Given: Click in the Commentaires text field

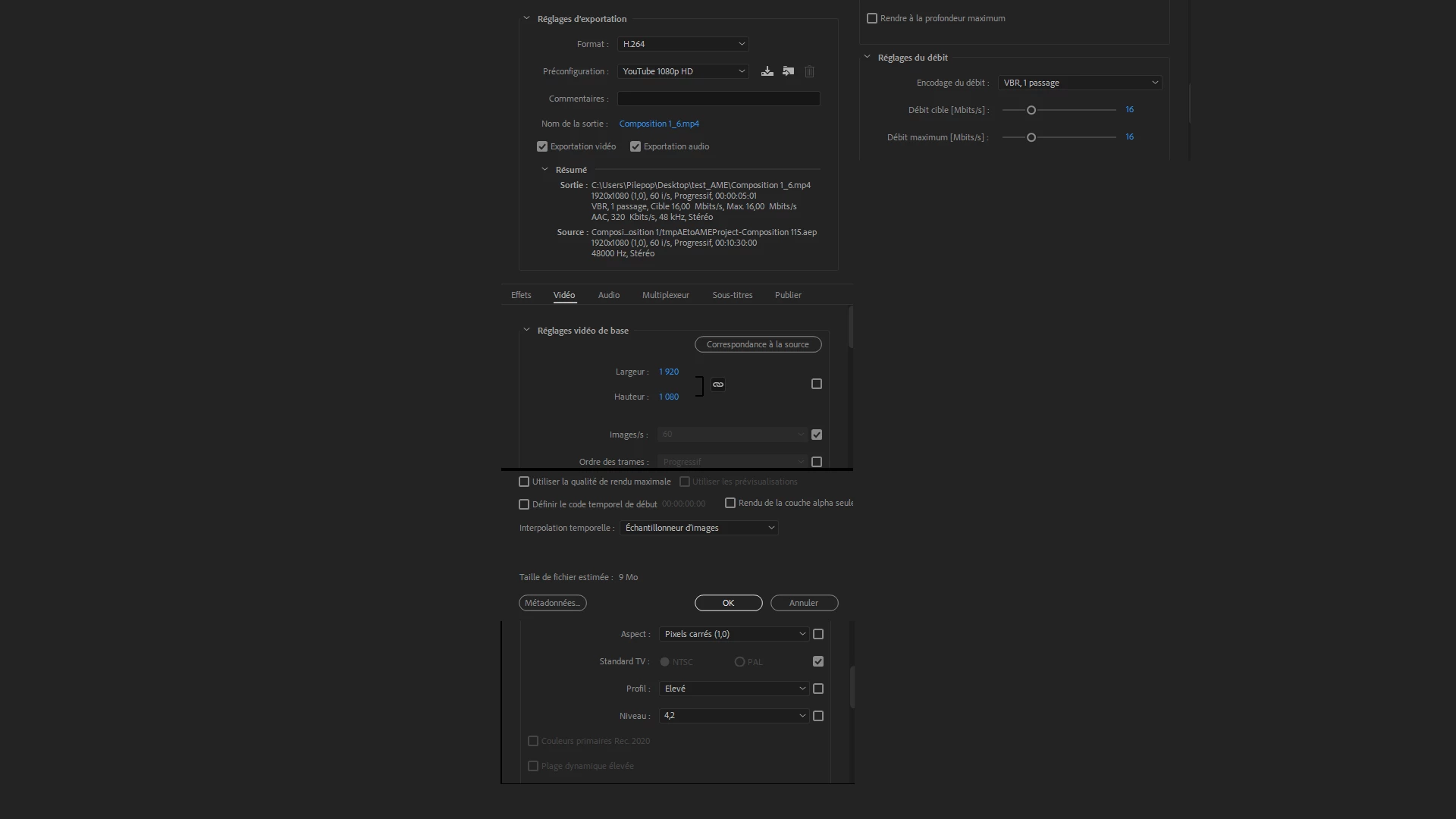Looking at the screenshot, I should pyautogui.click(x=718, y=99).
